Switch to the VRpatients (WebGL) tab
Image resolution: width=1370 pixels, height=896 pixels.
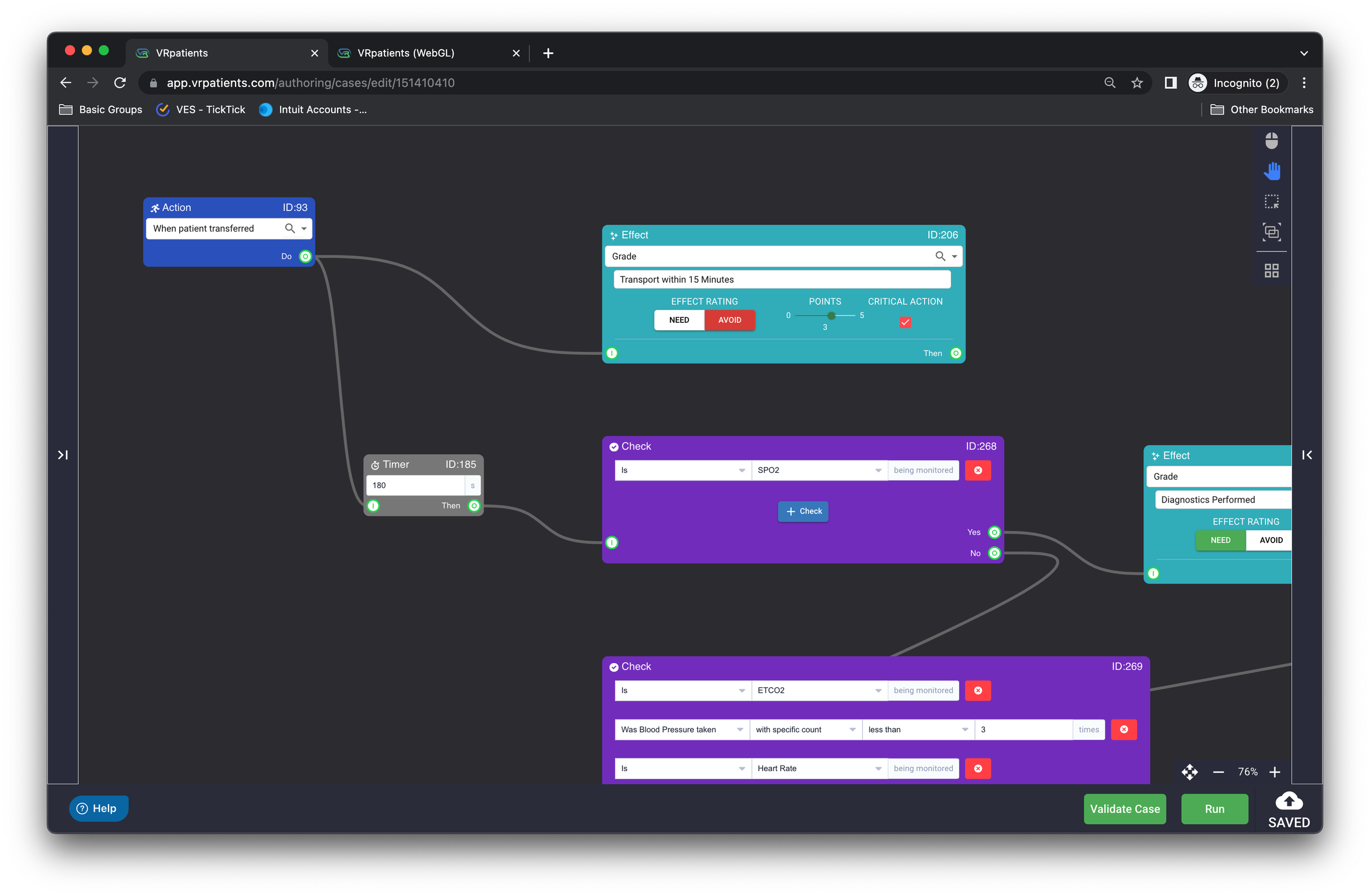click(405, 53)
